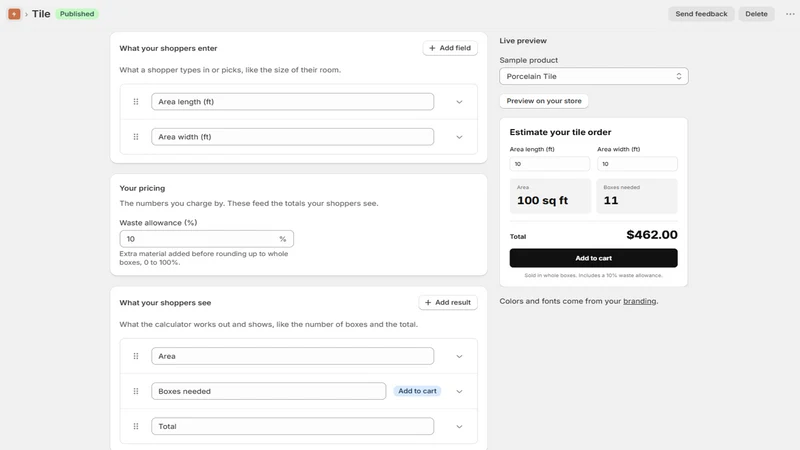This screenshot has height=450, width=800.
Task: Click the Tile page title
Action: 41,14
